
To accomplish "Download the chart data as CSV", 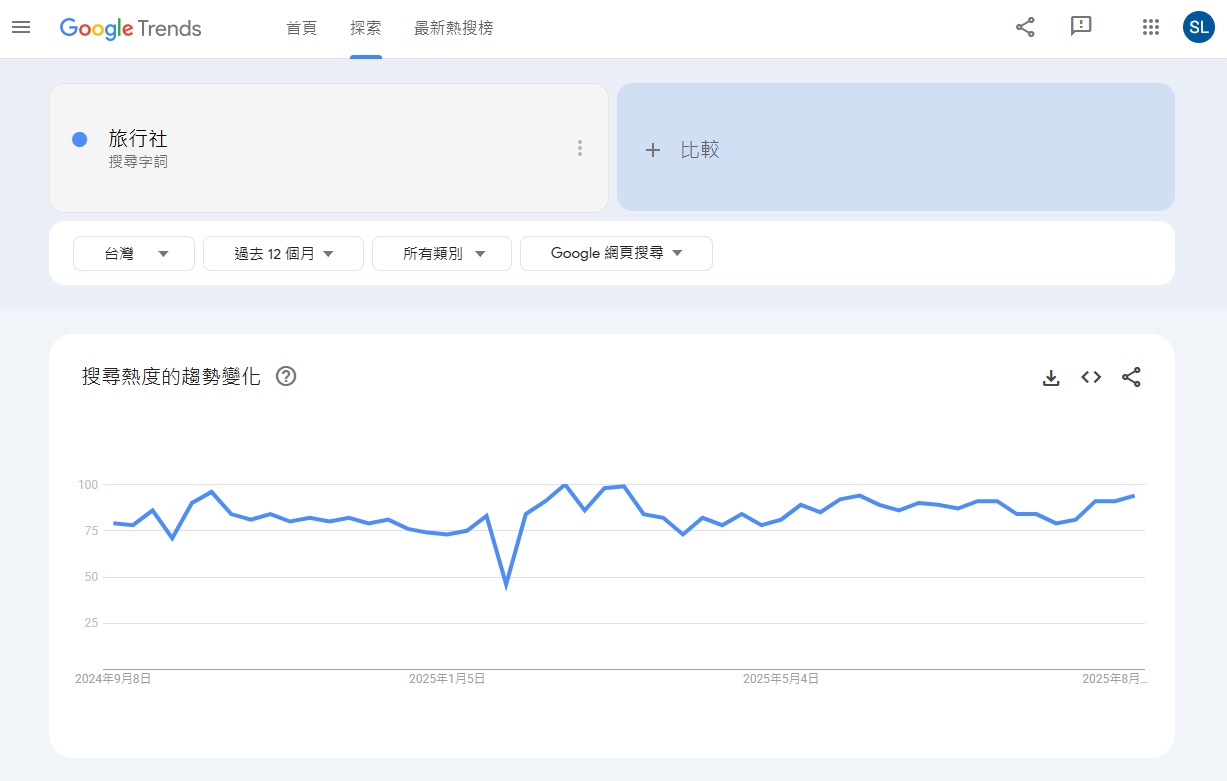I will click(x=1051, y=377).
